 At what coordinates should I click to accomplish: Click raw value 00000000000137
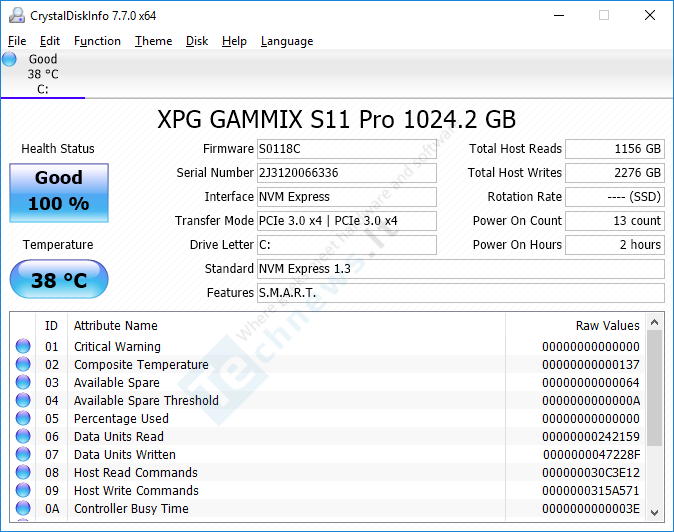point(591,364)
